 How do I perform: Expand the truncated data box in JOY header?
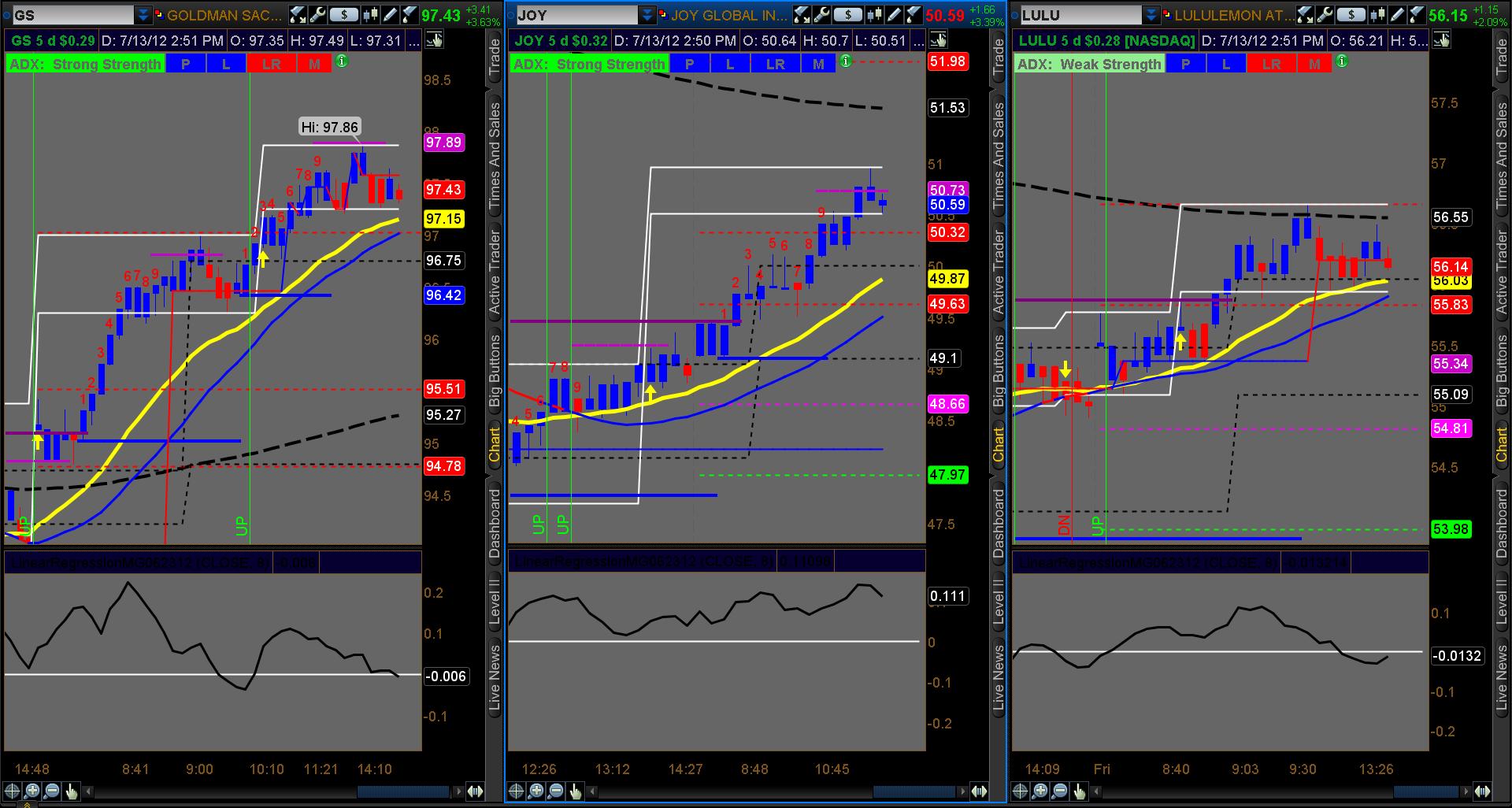tap(917, 40)
